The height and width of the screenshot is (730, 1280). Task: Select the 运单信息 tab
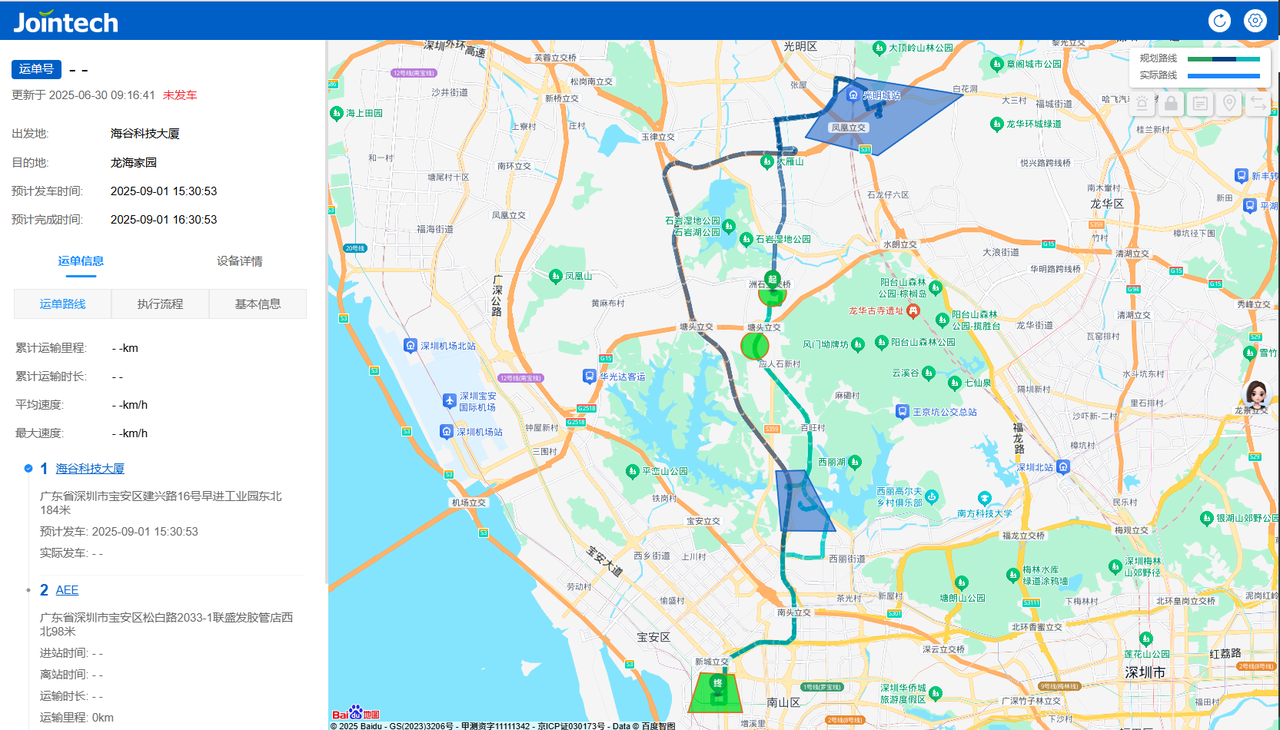(81, 261)
